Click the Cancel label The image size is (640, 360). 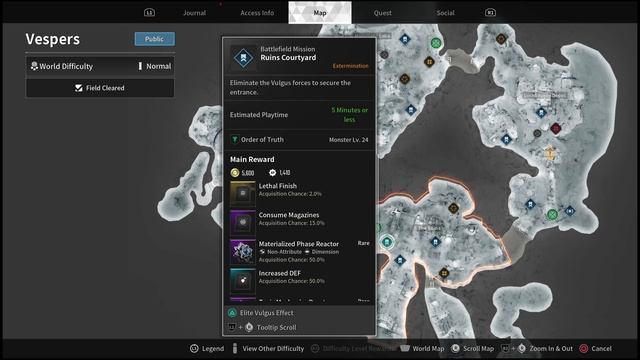point(601,349)
